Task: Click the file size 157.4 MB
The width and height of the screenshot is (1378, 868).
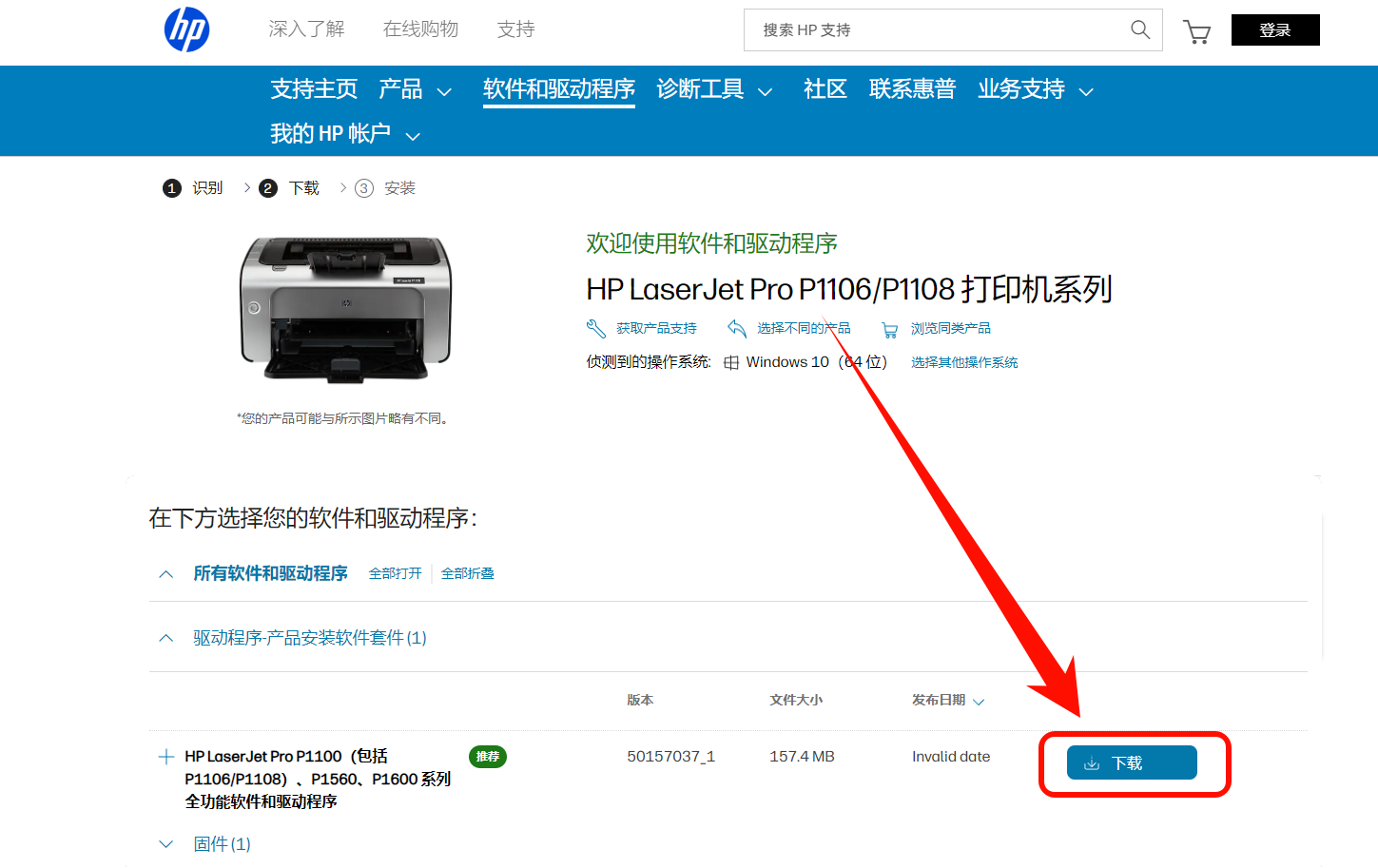Action: click(x=802, y=757)
